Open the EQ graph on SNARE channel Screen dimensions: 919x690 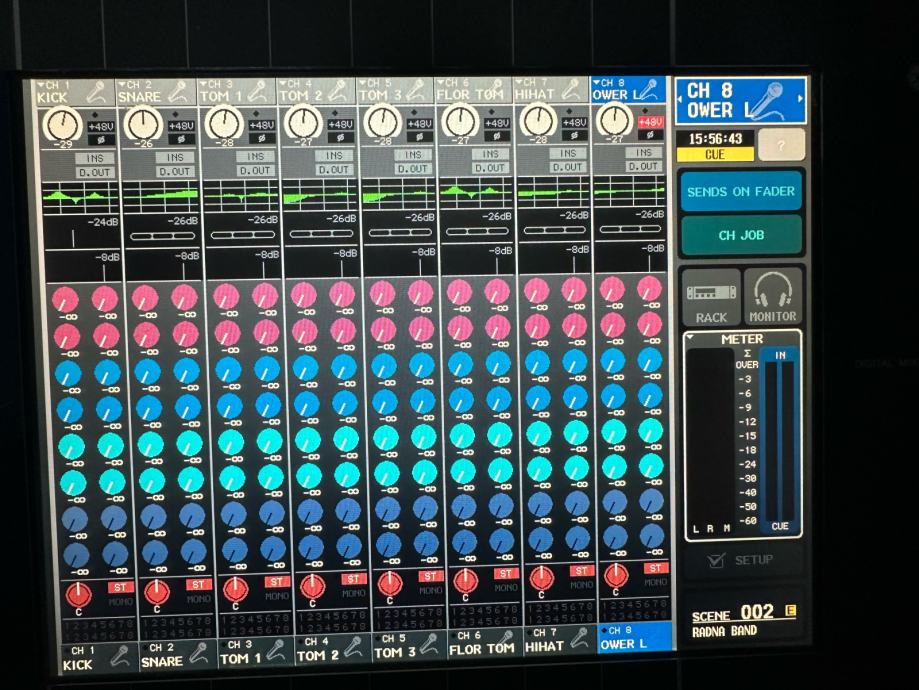pos(163,195)
